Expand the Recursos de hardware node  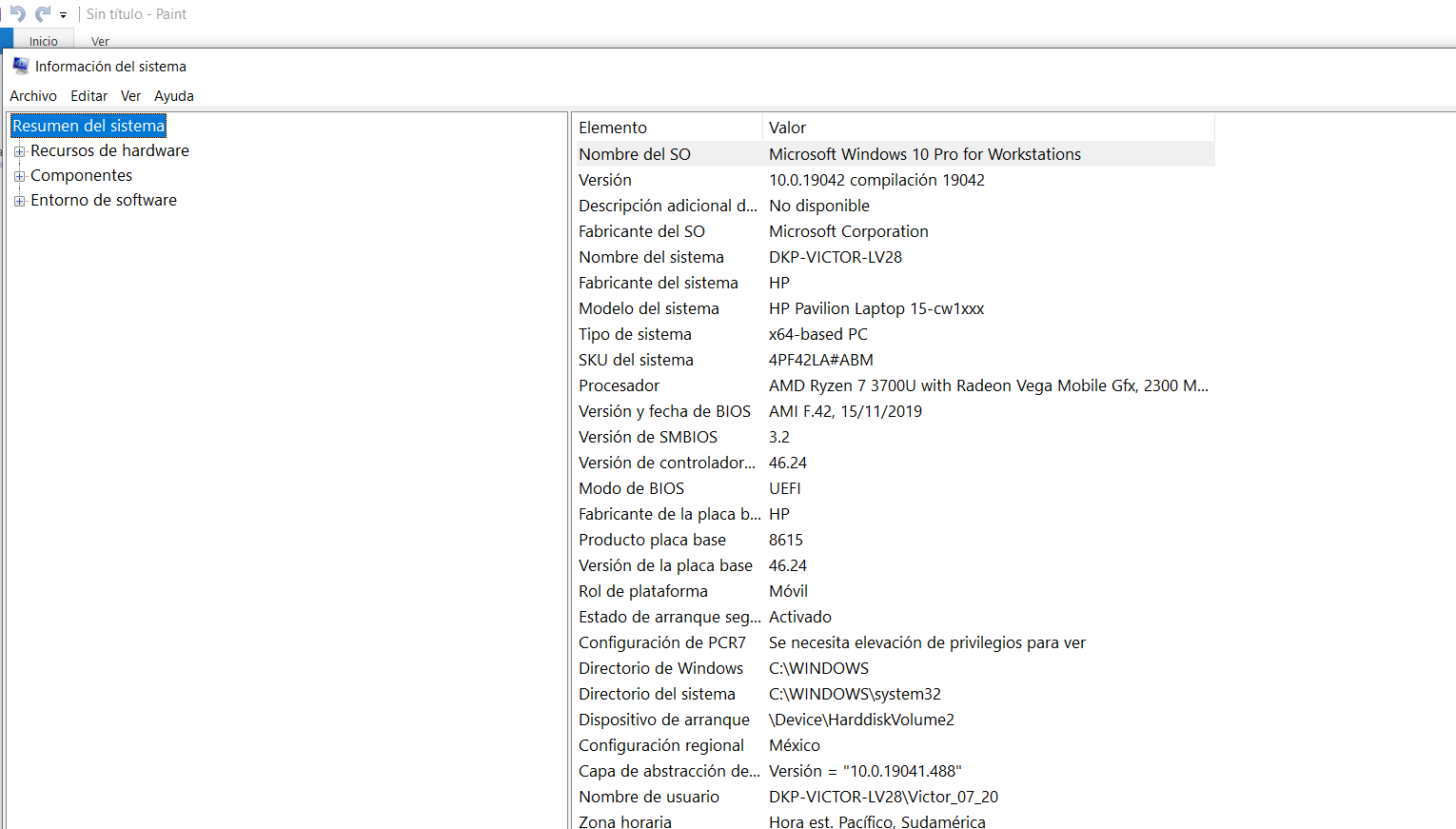[19, 151]
